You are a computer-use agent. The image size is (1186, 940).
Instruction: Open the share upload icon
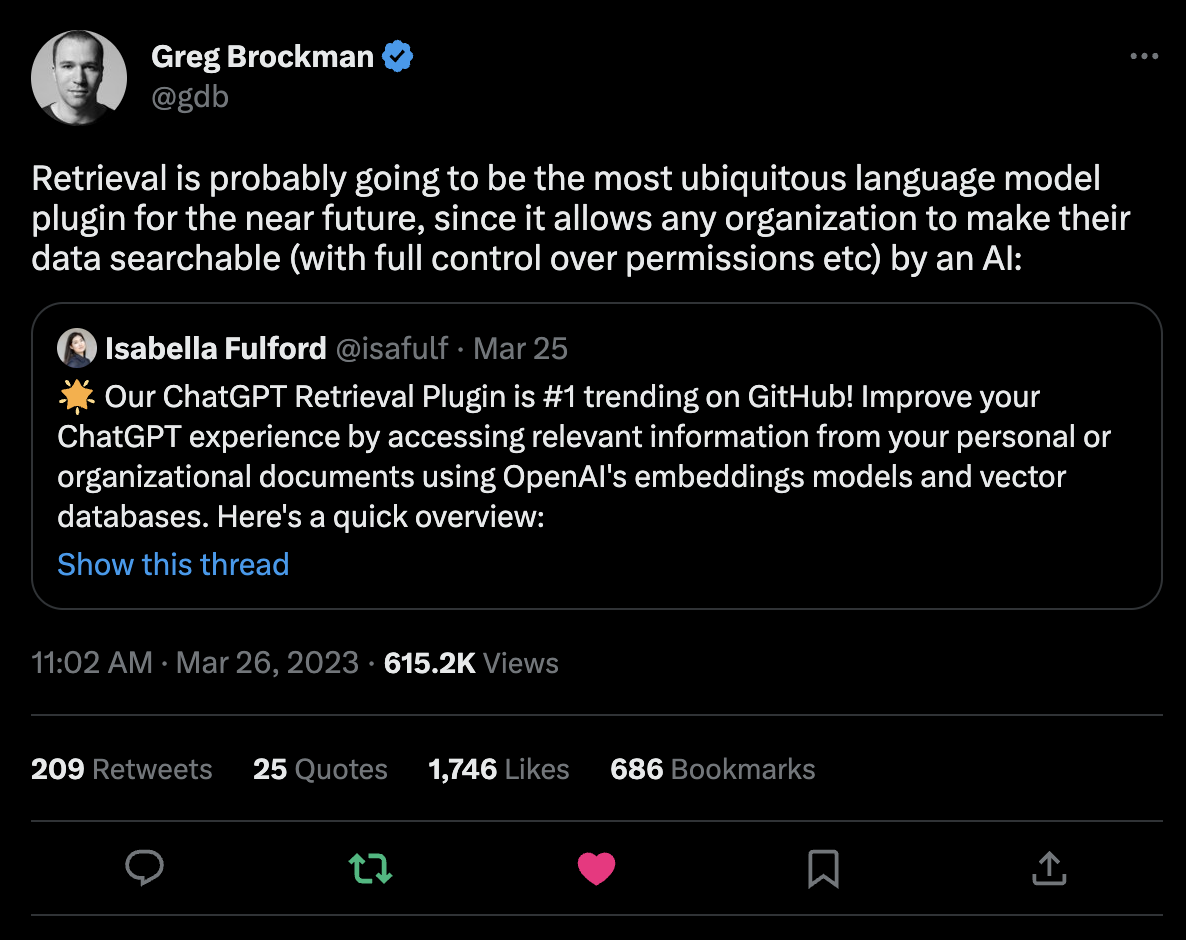click(x=1047, y=868)
